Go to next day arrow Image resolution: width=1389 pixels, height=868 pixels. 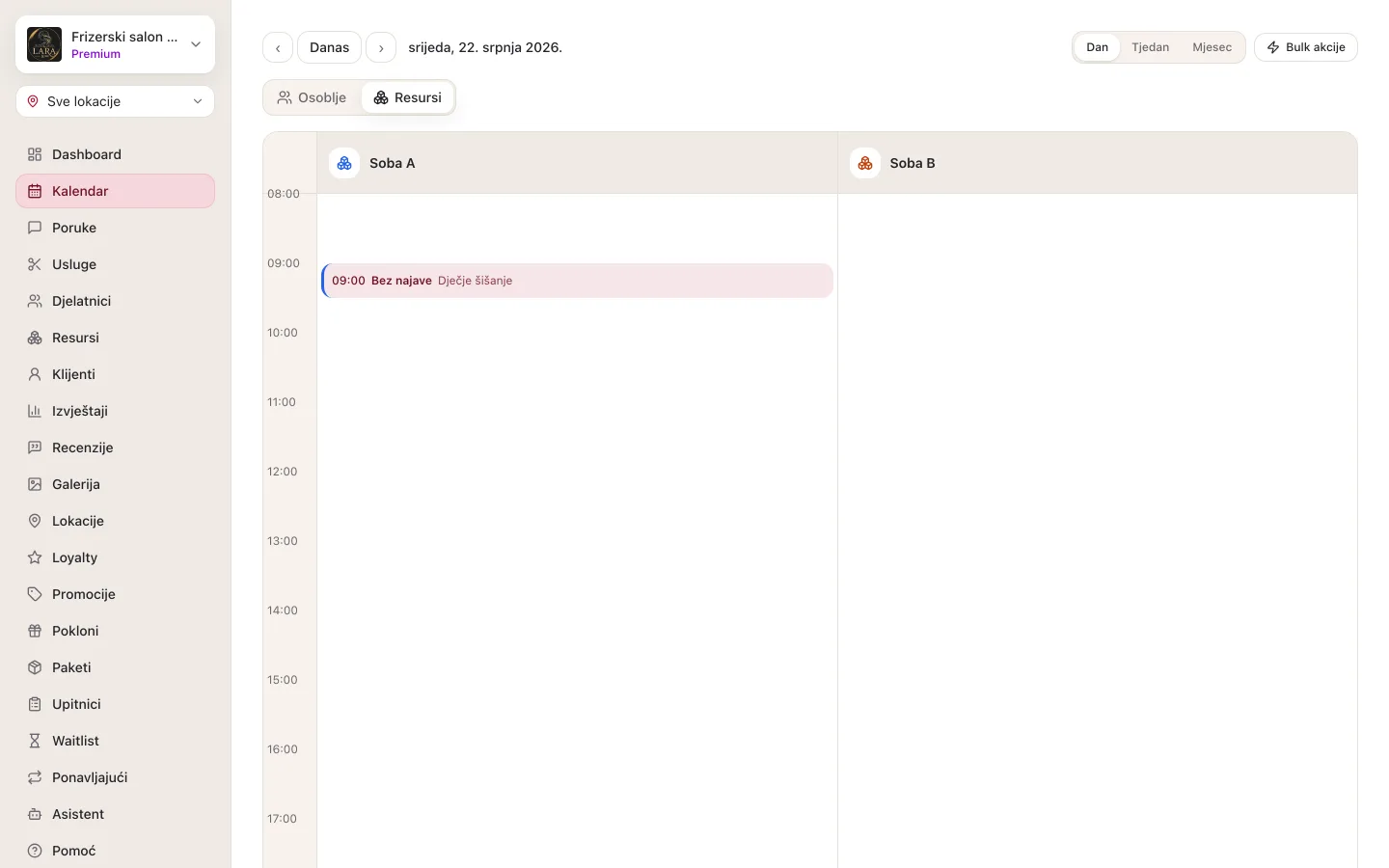[x=381, y=47]
